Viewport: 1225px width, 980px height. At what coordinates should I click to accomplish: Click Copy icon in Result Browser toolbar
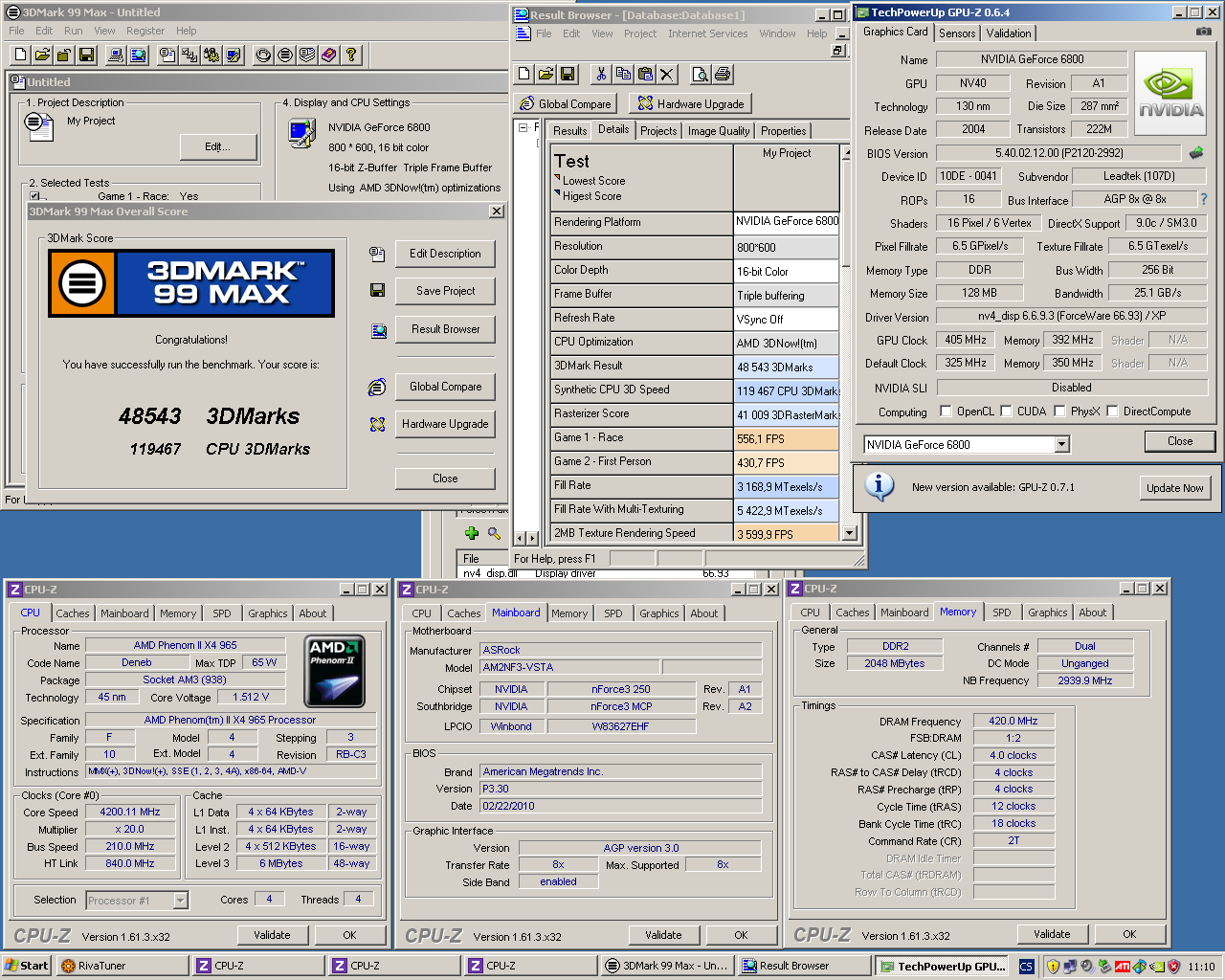(x=623, y=74)
